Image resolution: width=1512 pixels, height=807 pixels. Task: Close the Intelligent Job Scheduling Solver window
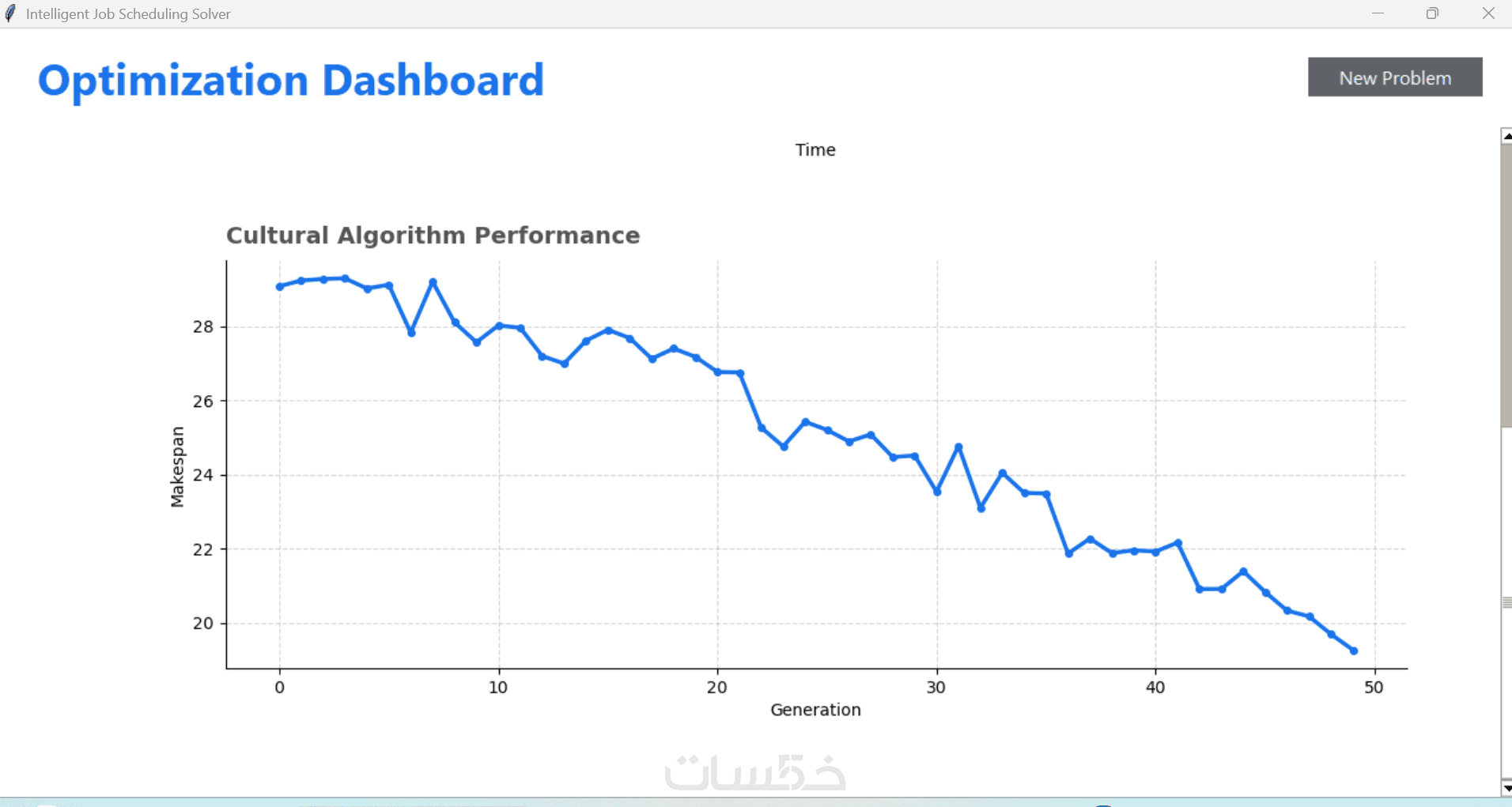point(1487,13)
